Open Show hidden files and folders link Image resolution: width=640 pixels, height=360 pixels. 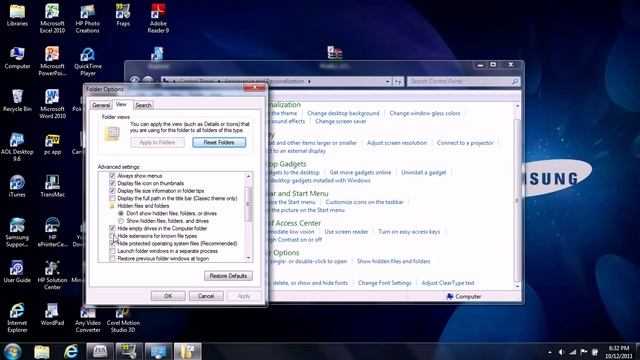[x=393, y=261]
